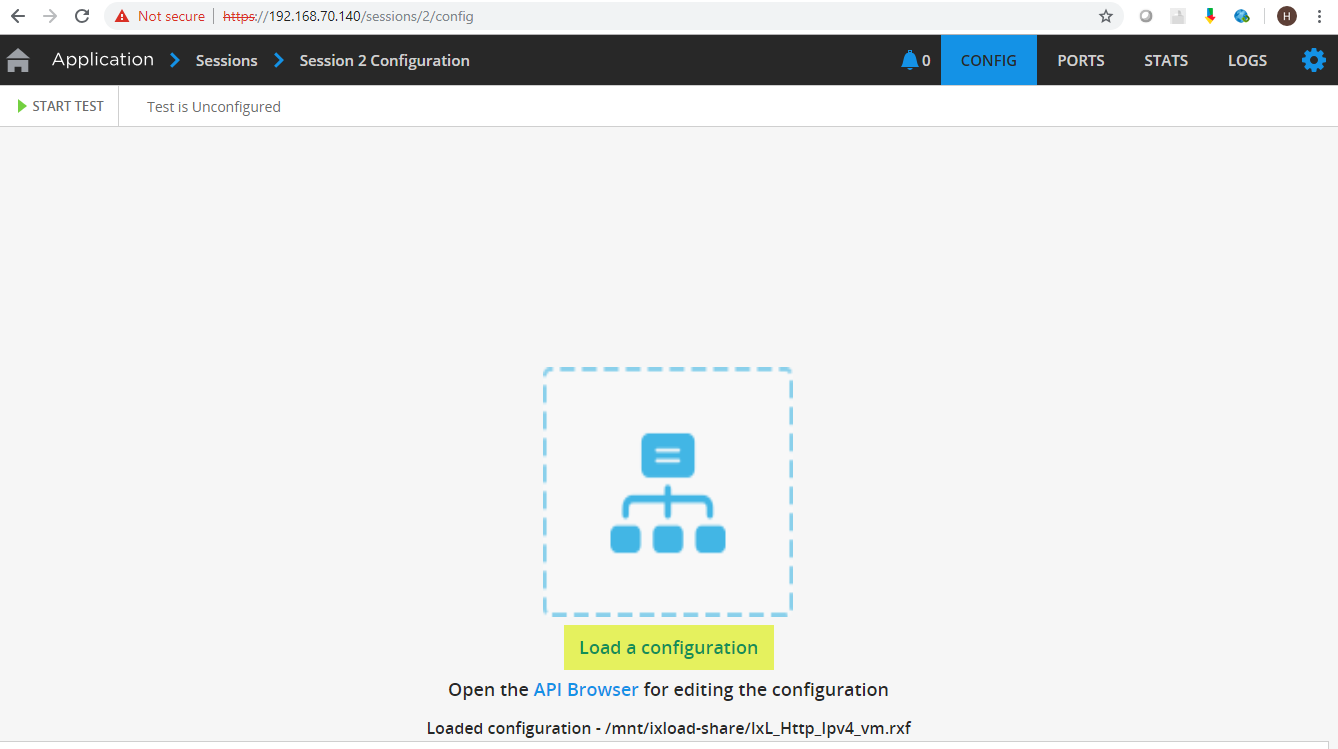Switch to the PORTS tab
The height and width of the screenshot is (749, 1338).
click(x=1080, y=61)
